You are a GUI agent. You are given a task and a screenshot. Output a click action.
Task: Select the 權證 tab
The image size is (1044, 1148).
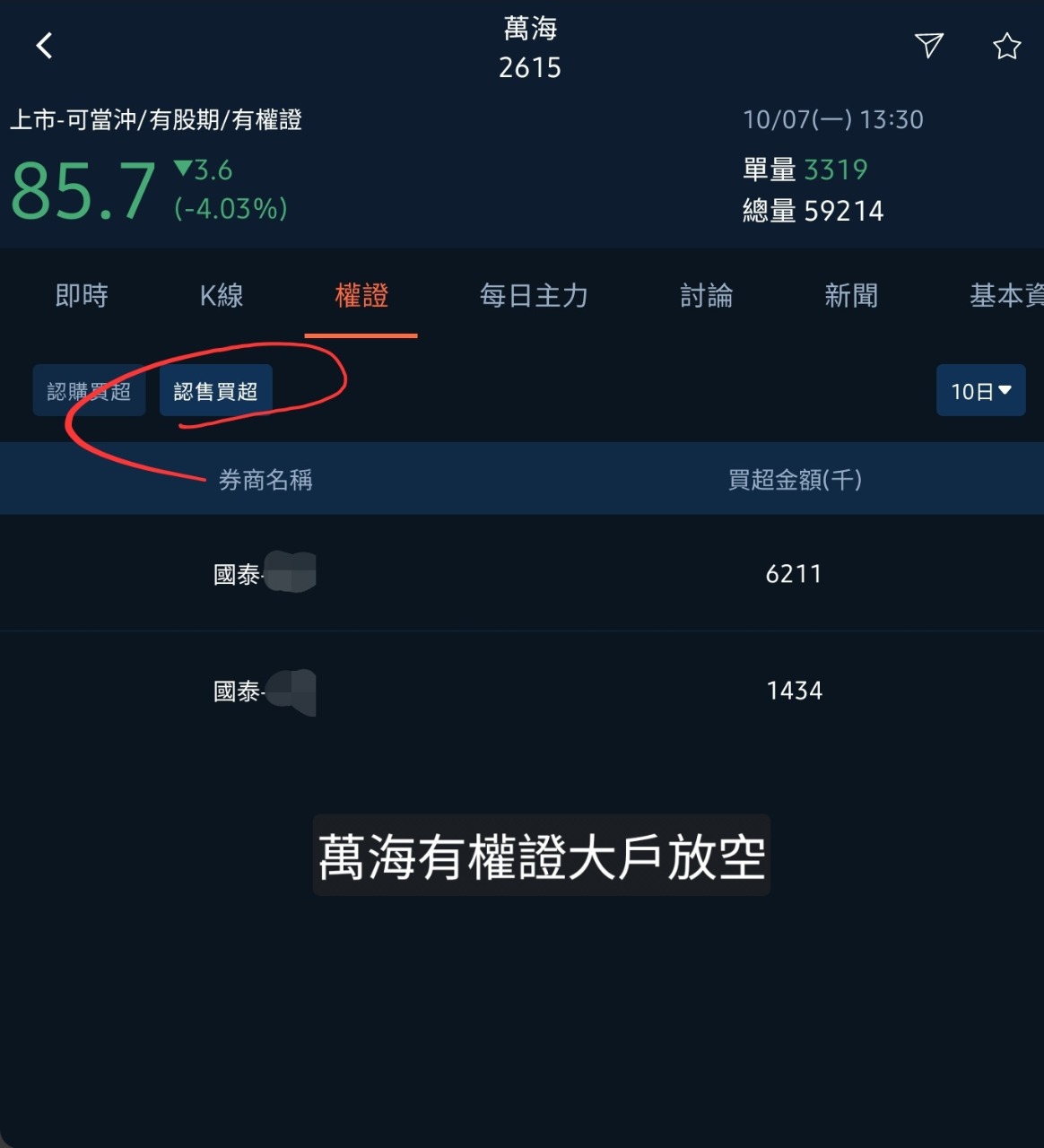click(361, 295)
